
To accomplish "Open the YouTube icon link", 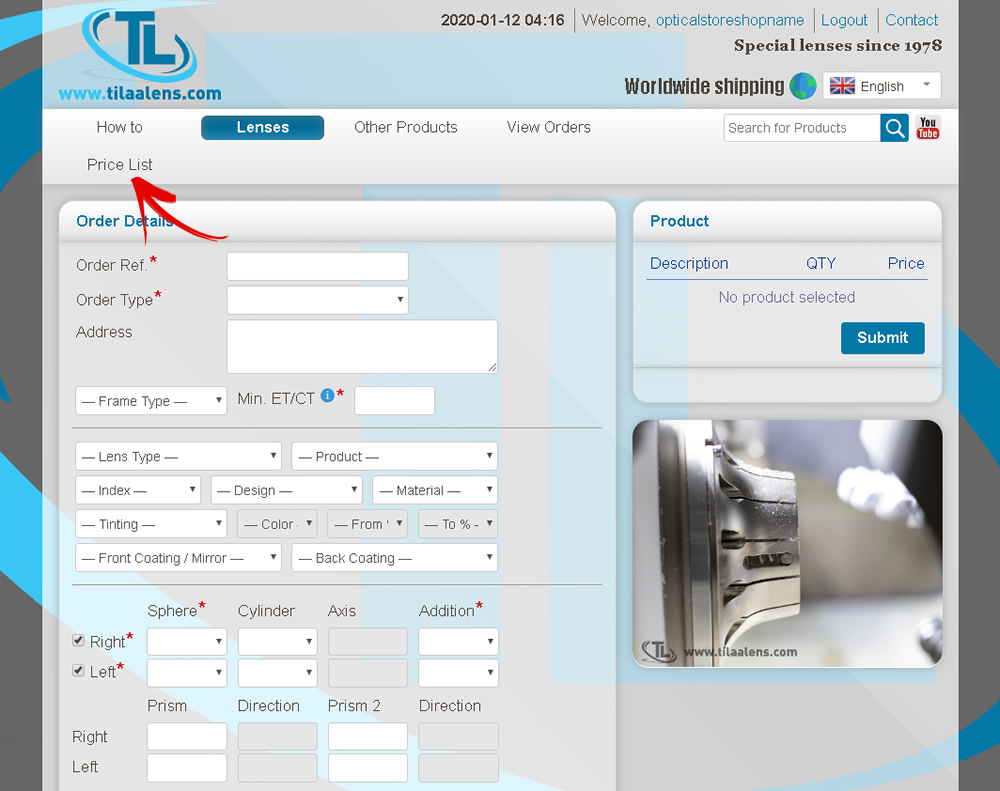I will pos(928,128).
